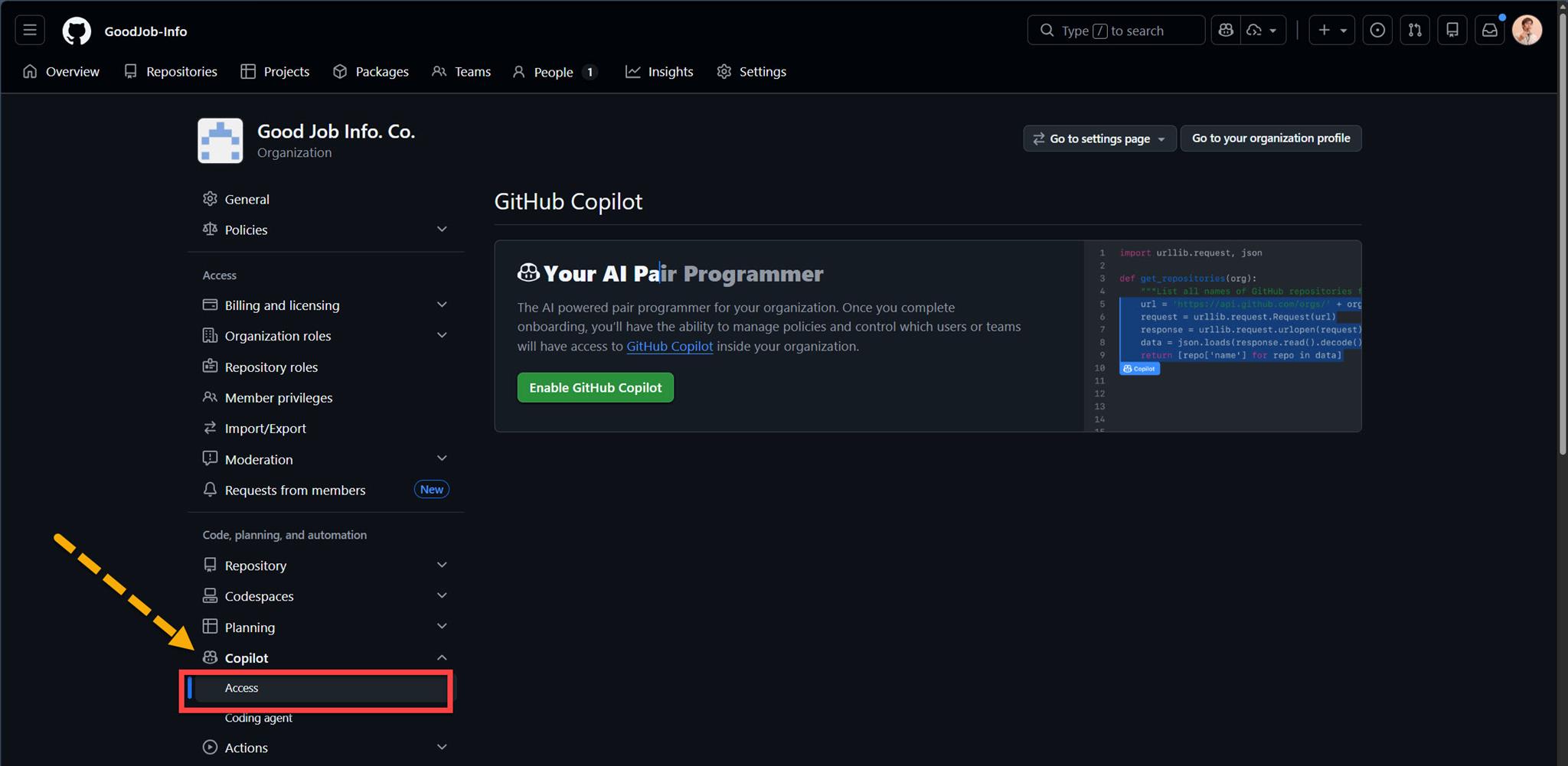Open the People tab
The width and height of the screenshot is (1568, 766).
554,72
